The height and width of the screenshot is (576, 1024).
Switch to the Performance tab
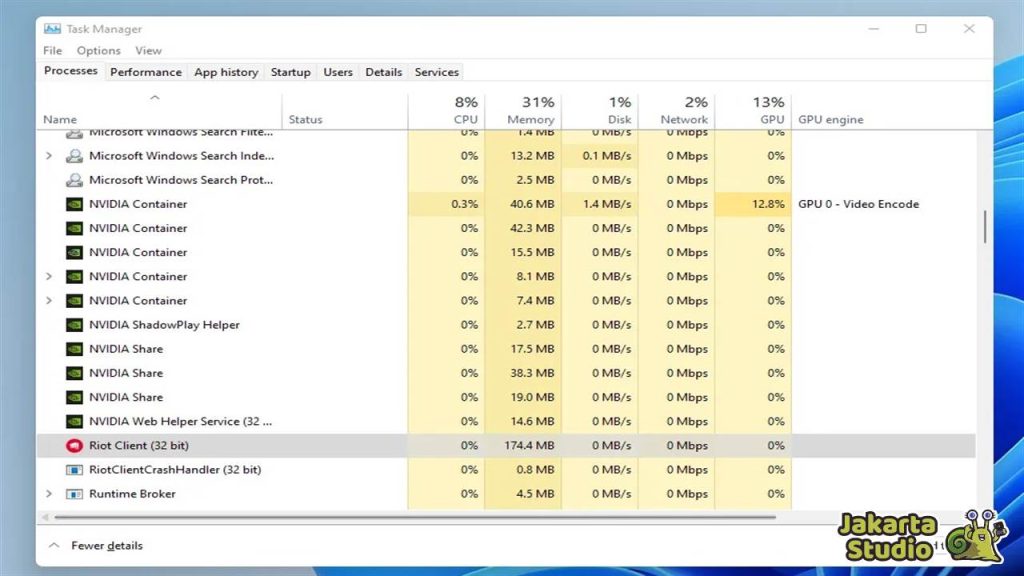click(x=146, y=71)
